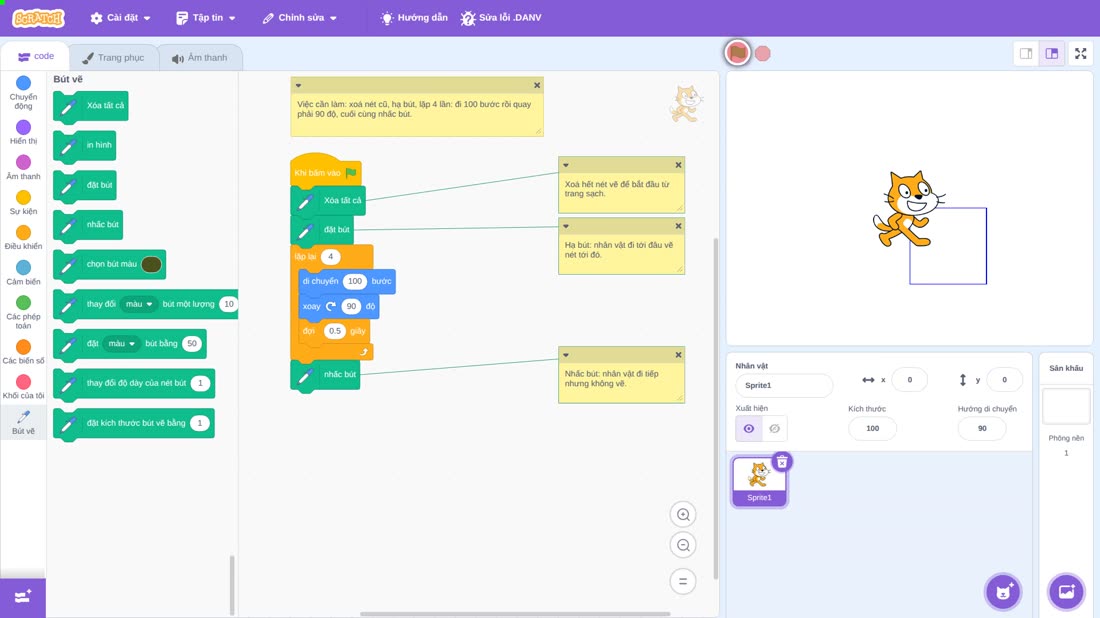Select the Khối của tôi category
The width and height of the screenshot is (1100, 618).
pyautogui.click(x=23, y=387)
